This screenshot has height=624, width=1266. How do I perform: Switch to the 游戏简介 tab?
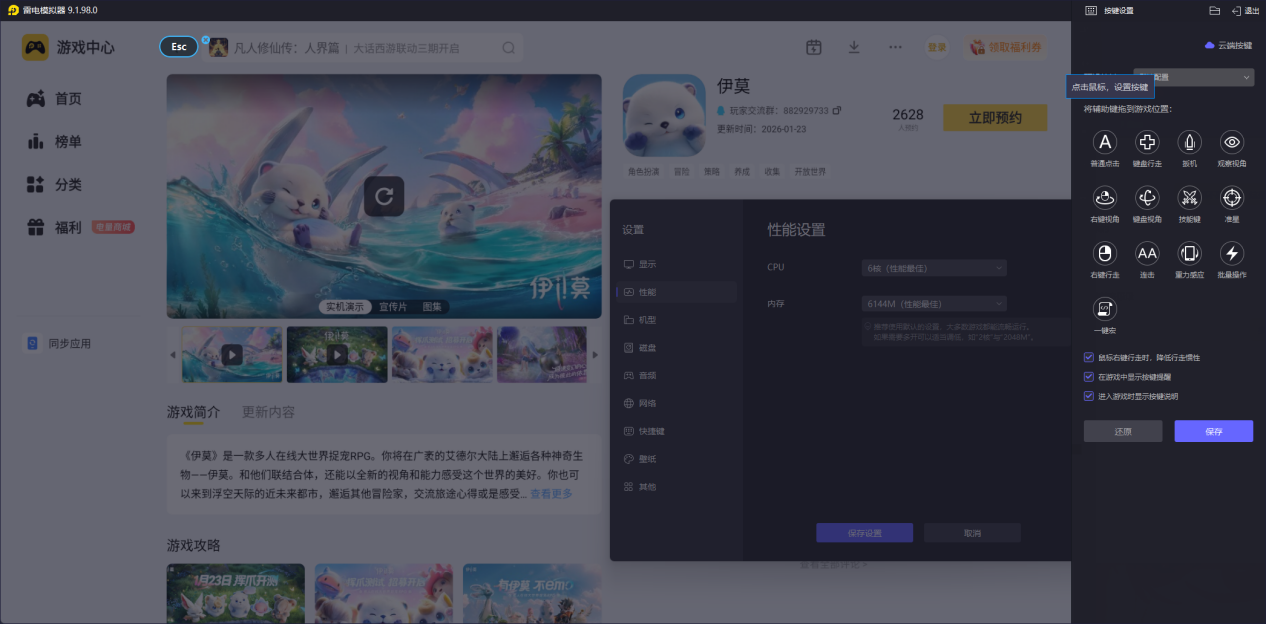click(193, 412)
